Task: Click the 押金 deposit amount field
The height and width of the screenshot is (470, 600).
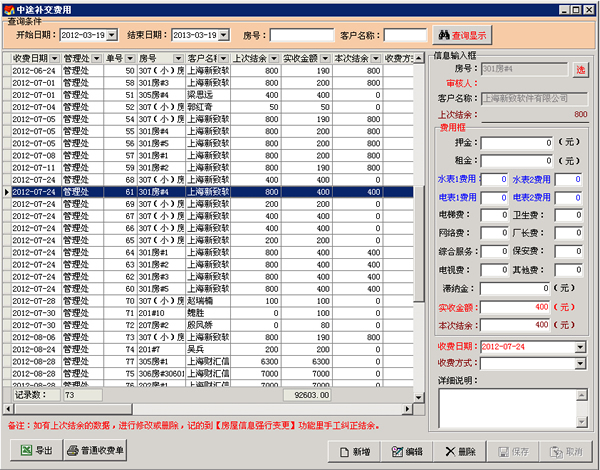Action: pyautogui.click(x=517, y=143)
